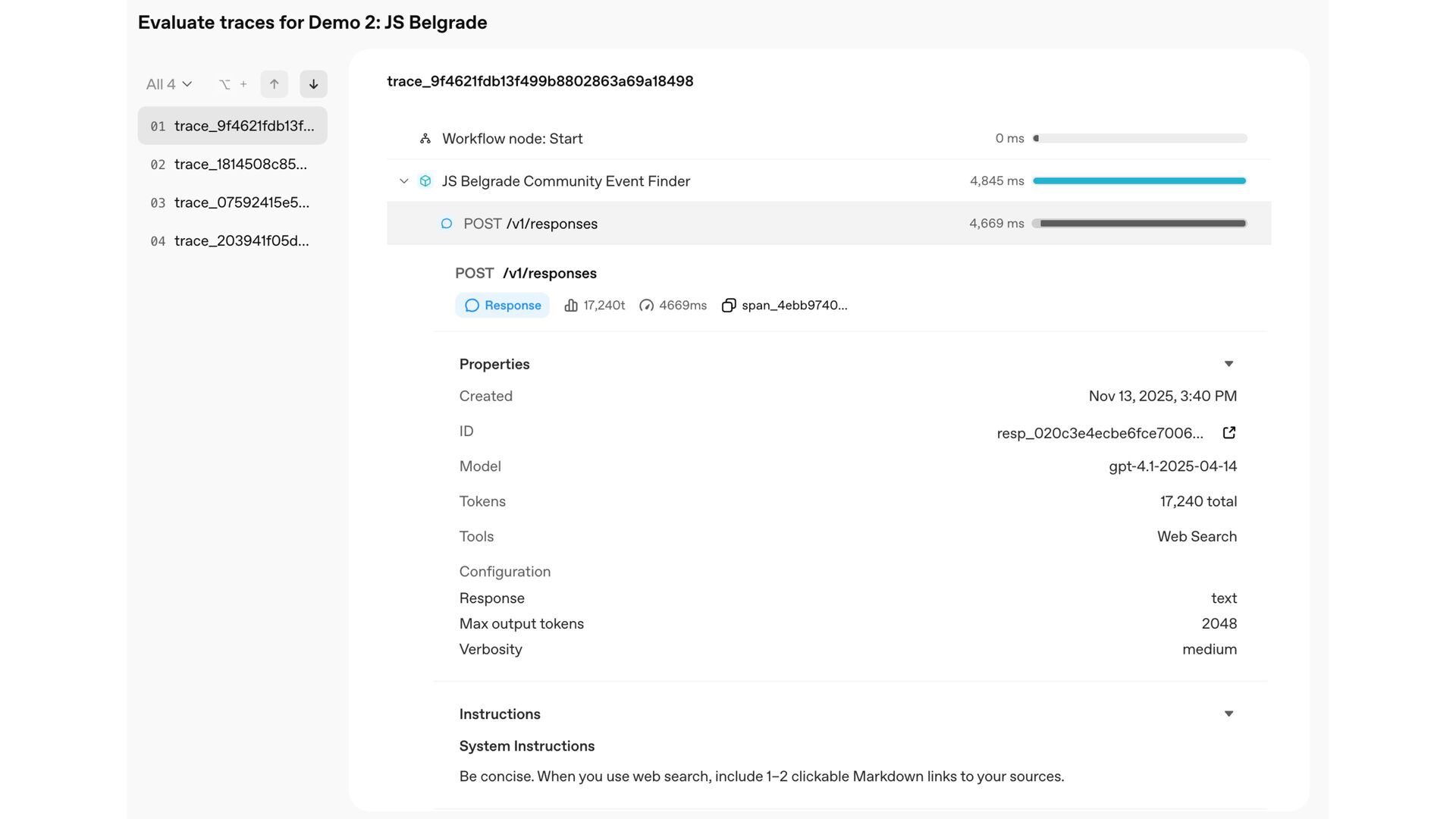Click the Response badge
This screenshot has height=819, width=1456.
[503, 306]
